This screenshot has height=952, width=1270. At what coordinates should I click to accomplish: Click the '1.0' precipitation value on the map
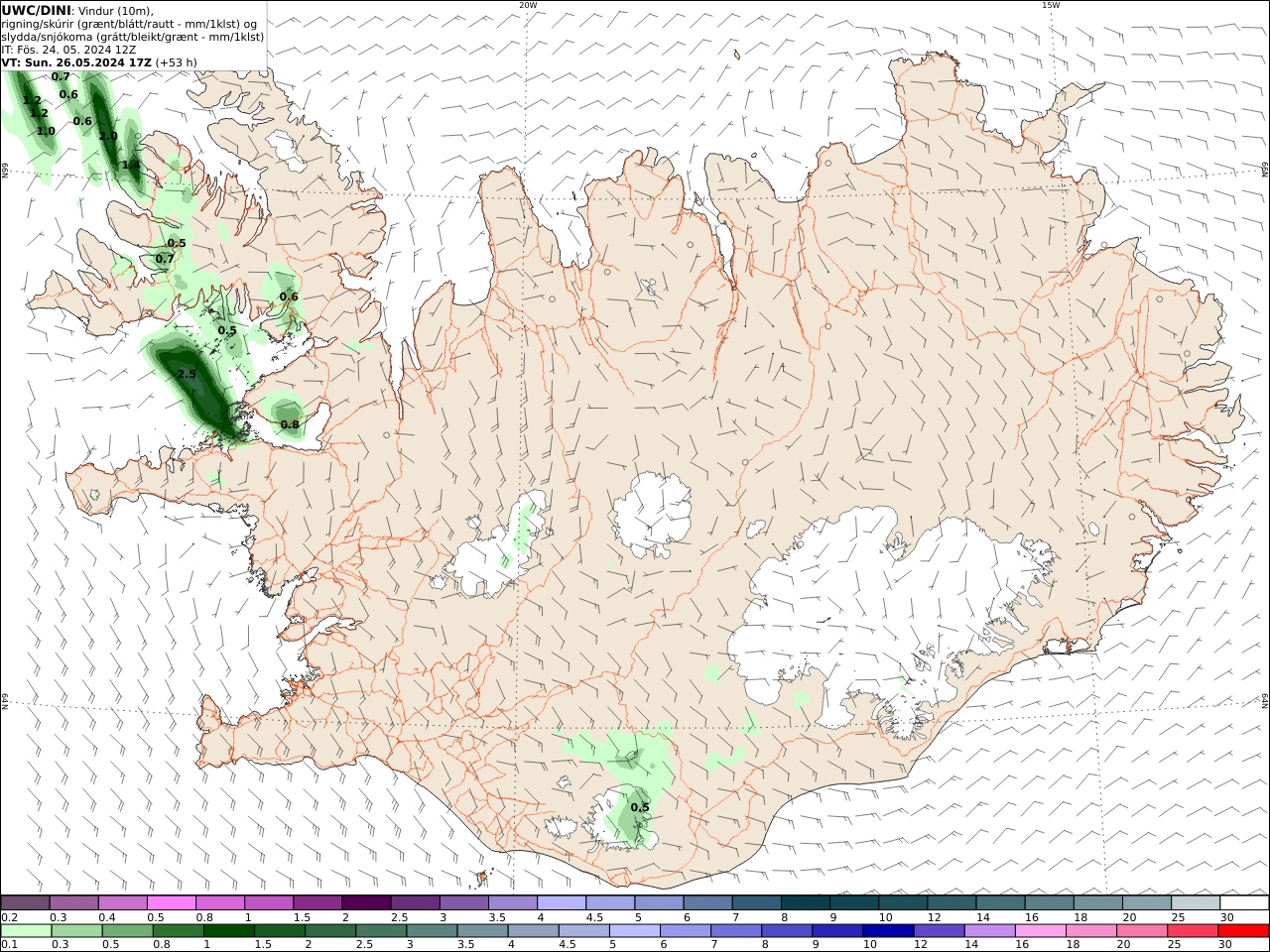point(46,131)
